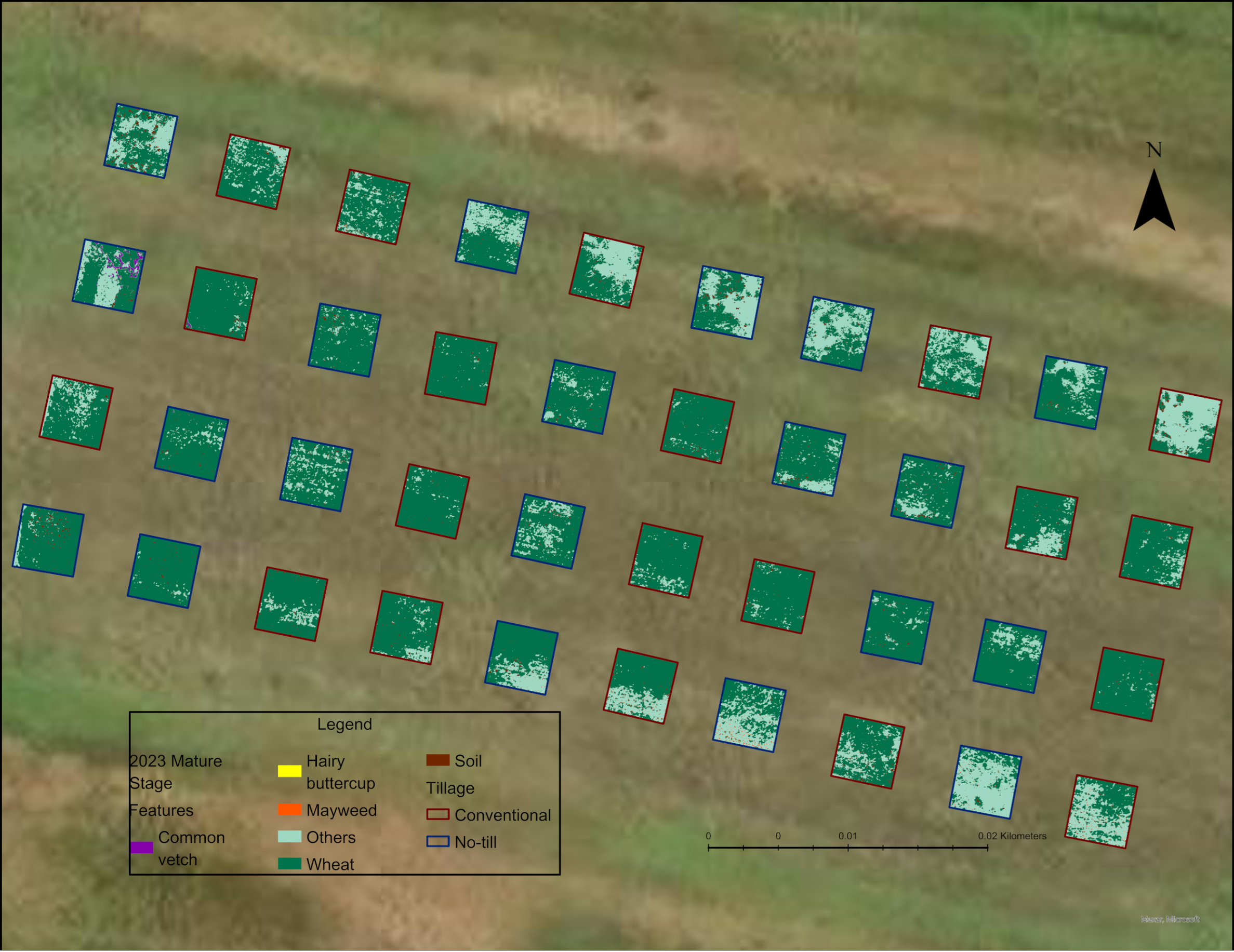Click the 'Wheat' legend label
This screenshot has height=952, width=1234.
click(330, 864)
